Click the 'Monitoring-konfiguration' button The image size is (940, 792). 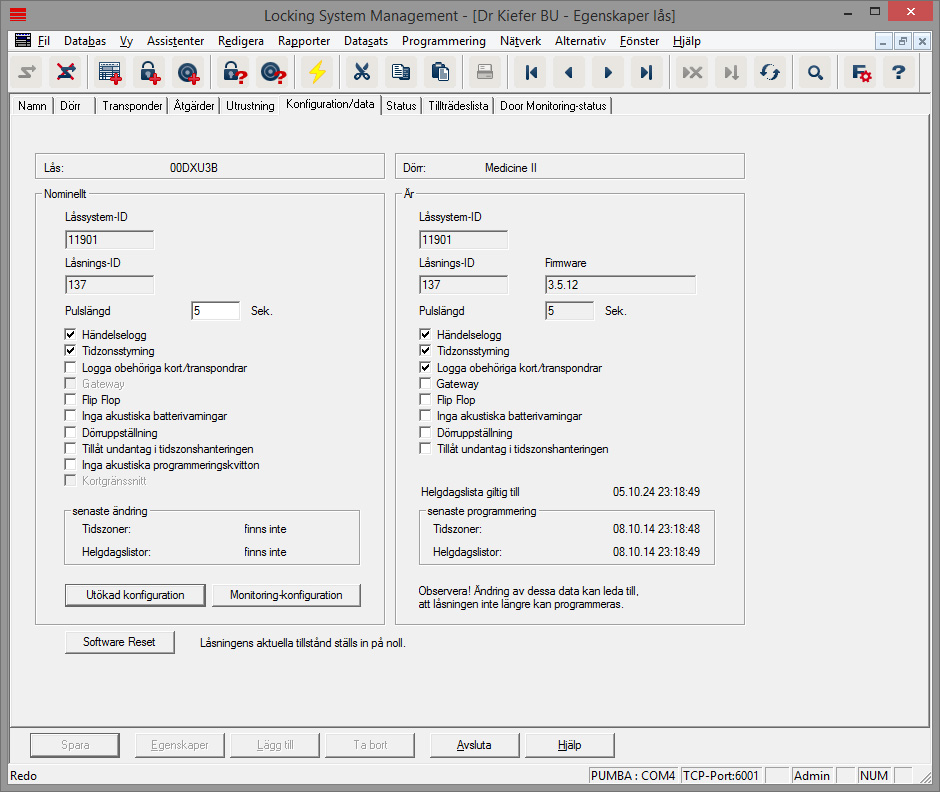pyautogui.click(x=286, y=595)
